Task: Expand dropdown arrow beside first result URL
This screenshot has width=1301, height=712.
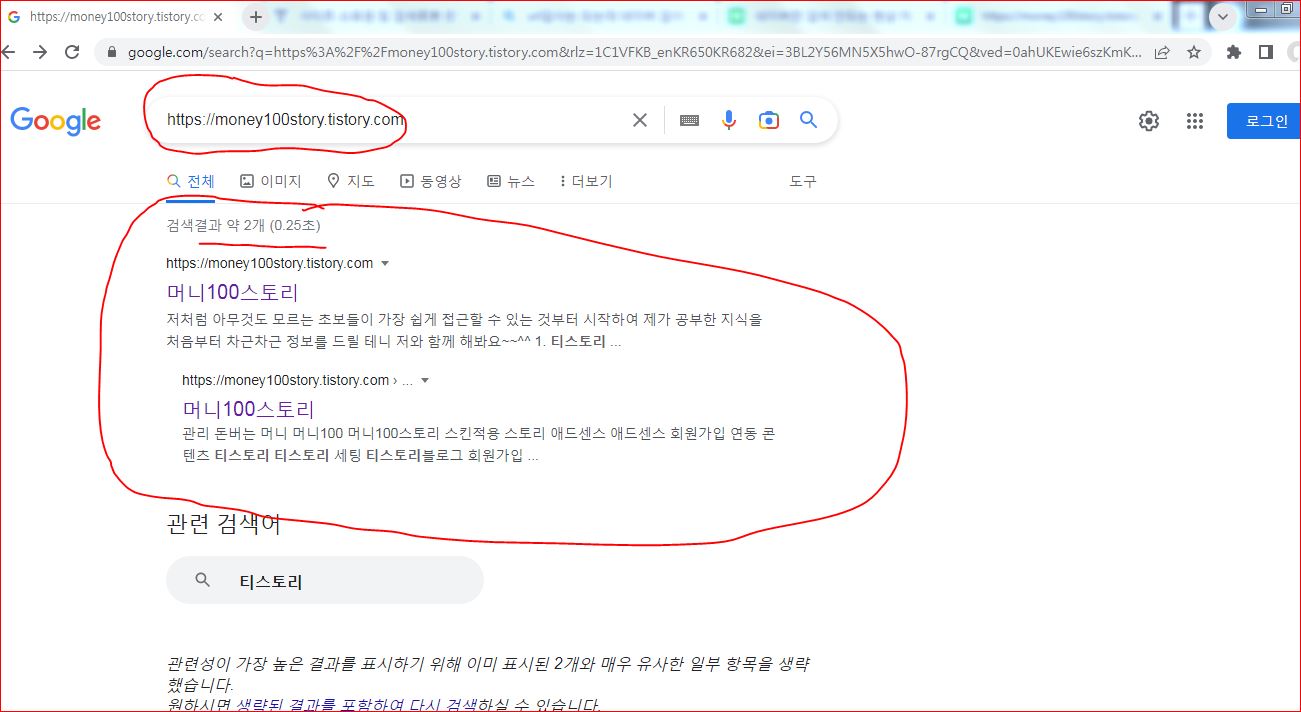Action: 386,264
